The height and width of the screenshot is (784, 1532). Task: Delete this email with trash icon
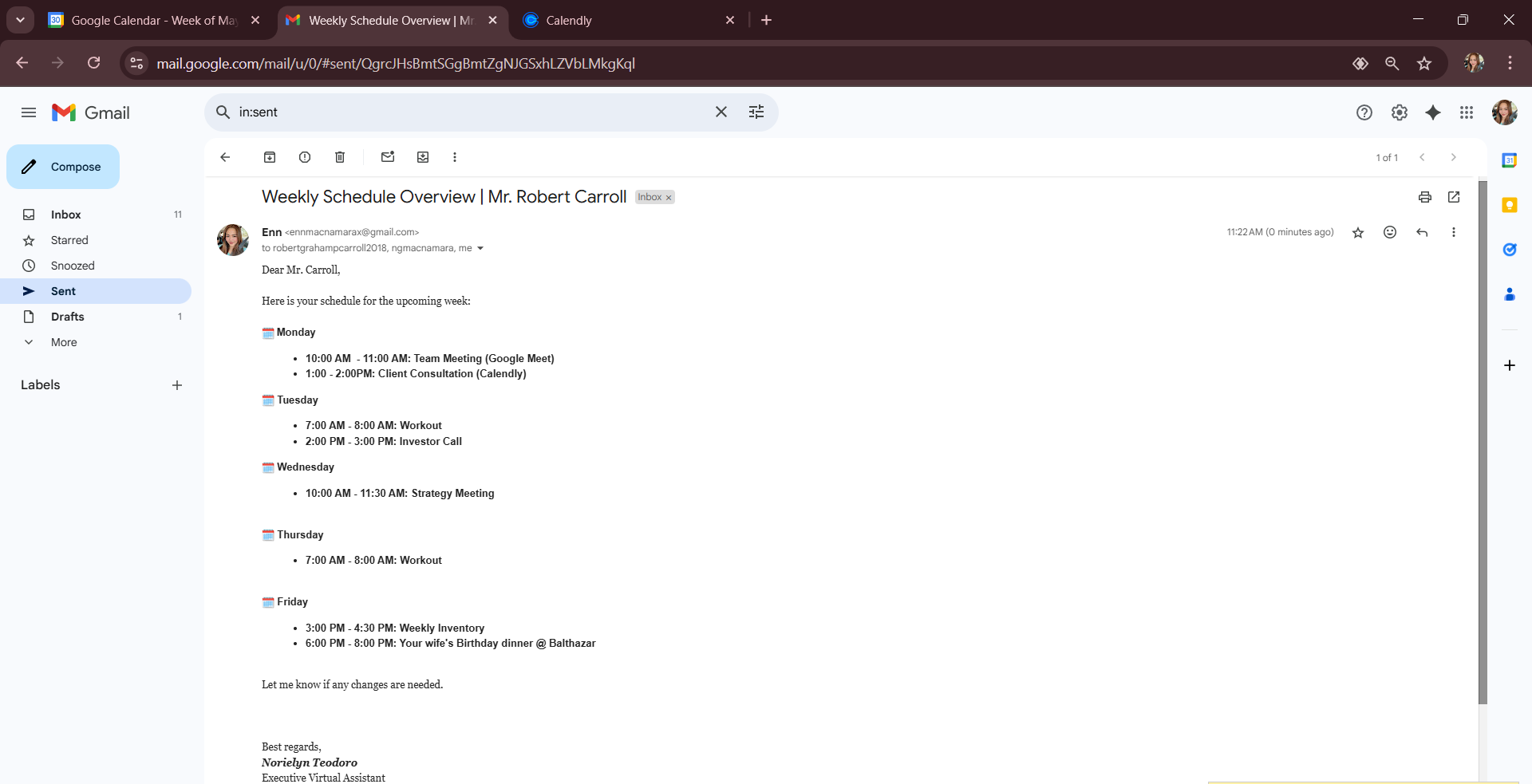(x=340, y=157)
